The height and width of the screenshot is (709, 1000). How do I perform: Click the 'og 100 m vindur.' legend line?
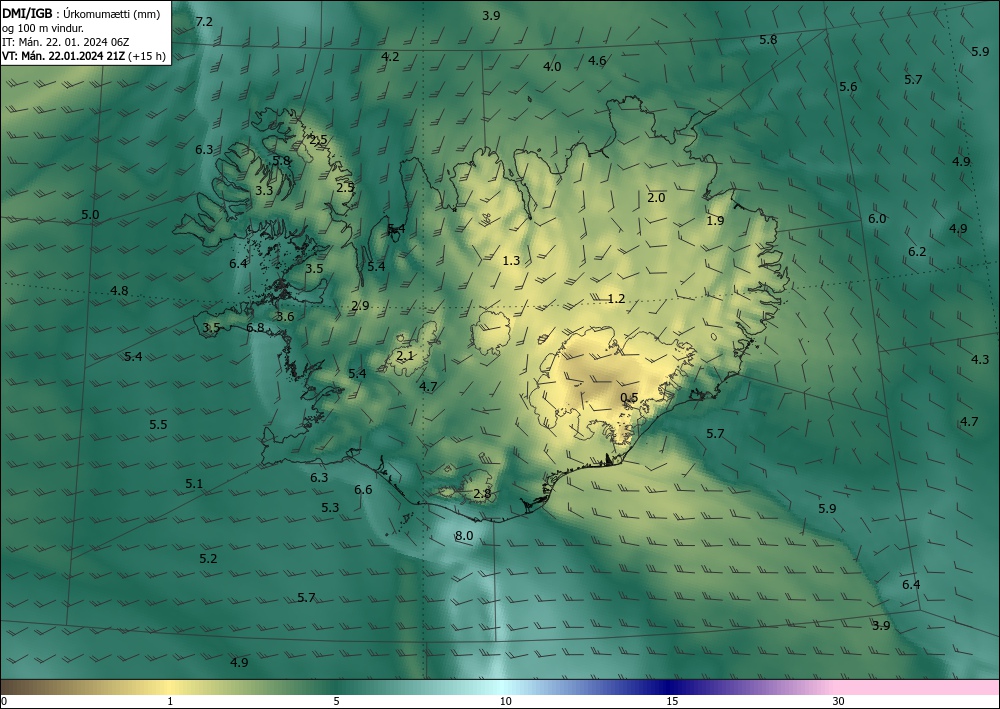(x=42, y=28)
